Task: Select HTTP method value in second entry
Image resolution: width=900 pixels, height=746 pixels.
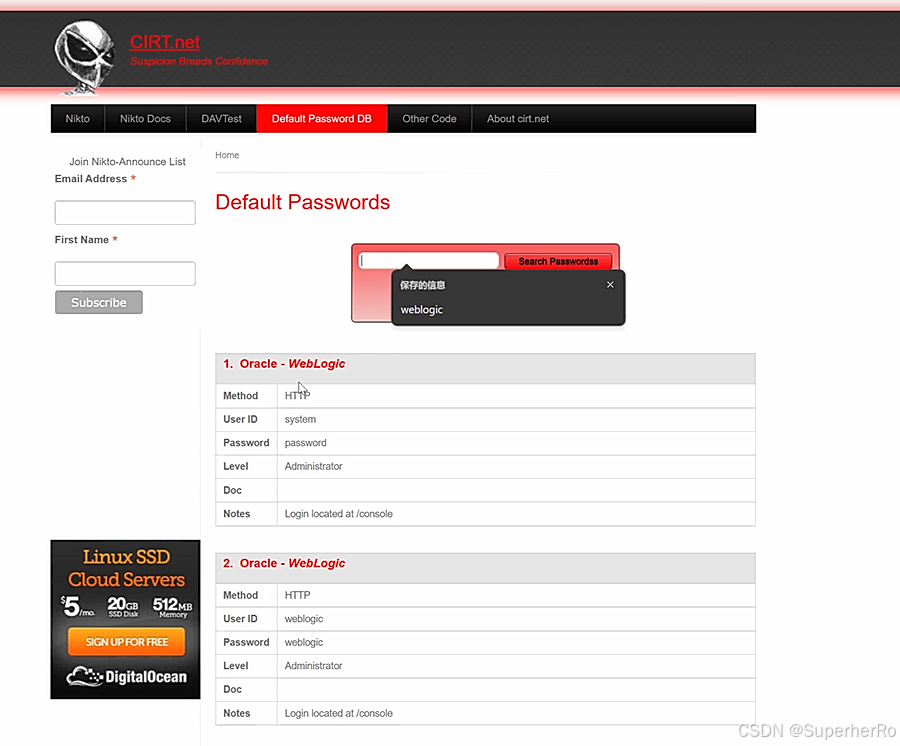Action: 297,596
